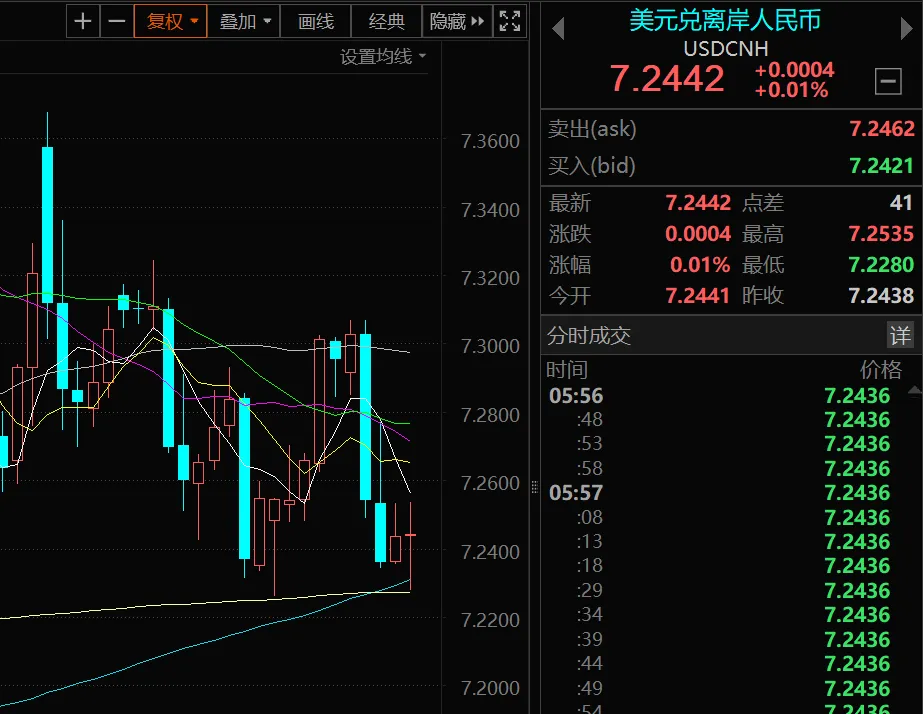Screen dimensions: 923x714
Task: Click 涨跌 value 0.0004
Action: coord(698,234)
